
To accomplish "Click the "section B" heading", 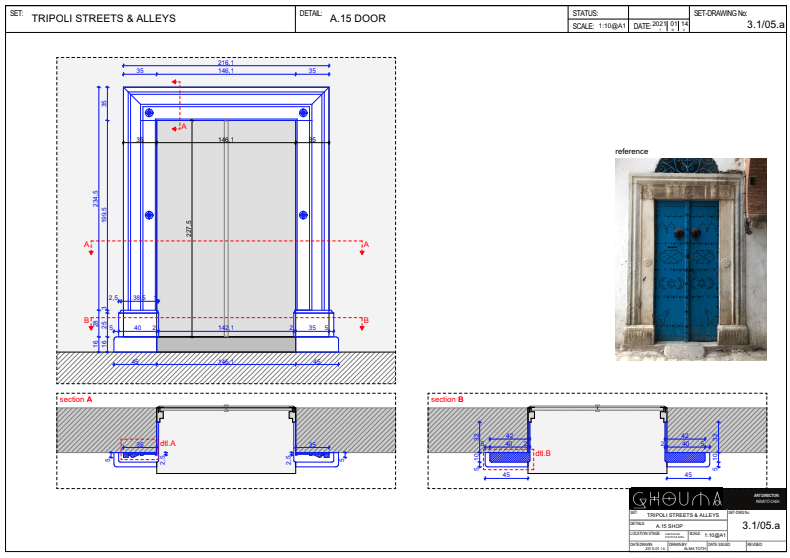I will (447, 399).
